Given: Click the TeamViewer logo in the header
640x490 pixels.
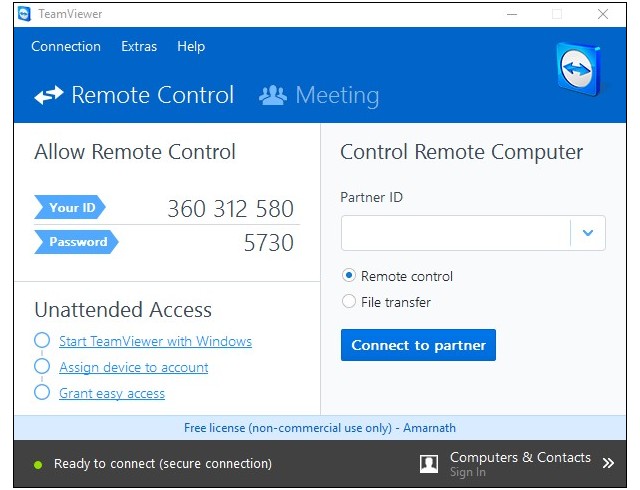Looking at the screenshot, I should pyautogui.click(x=577, y=70).
